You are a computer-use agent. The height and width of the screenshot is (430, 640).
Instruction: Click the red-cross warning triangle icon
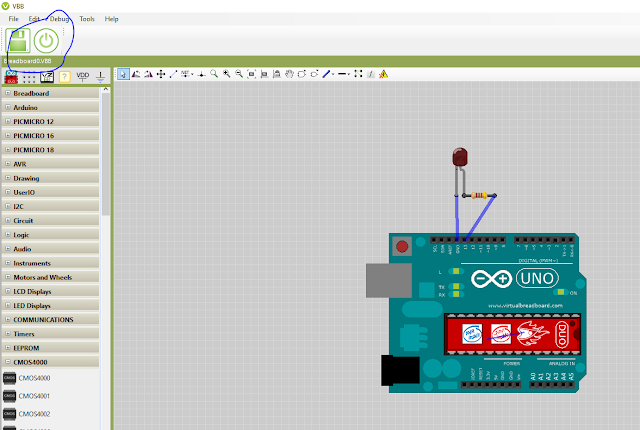pos(383,74)
